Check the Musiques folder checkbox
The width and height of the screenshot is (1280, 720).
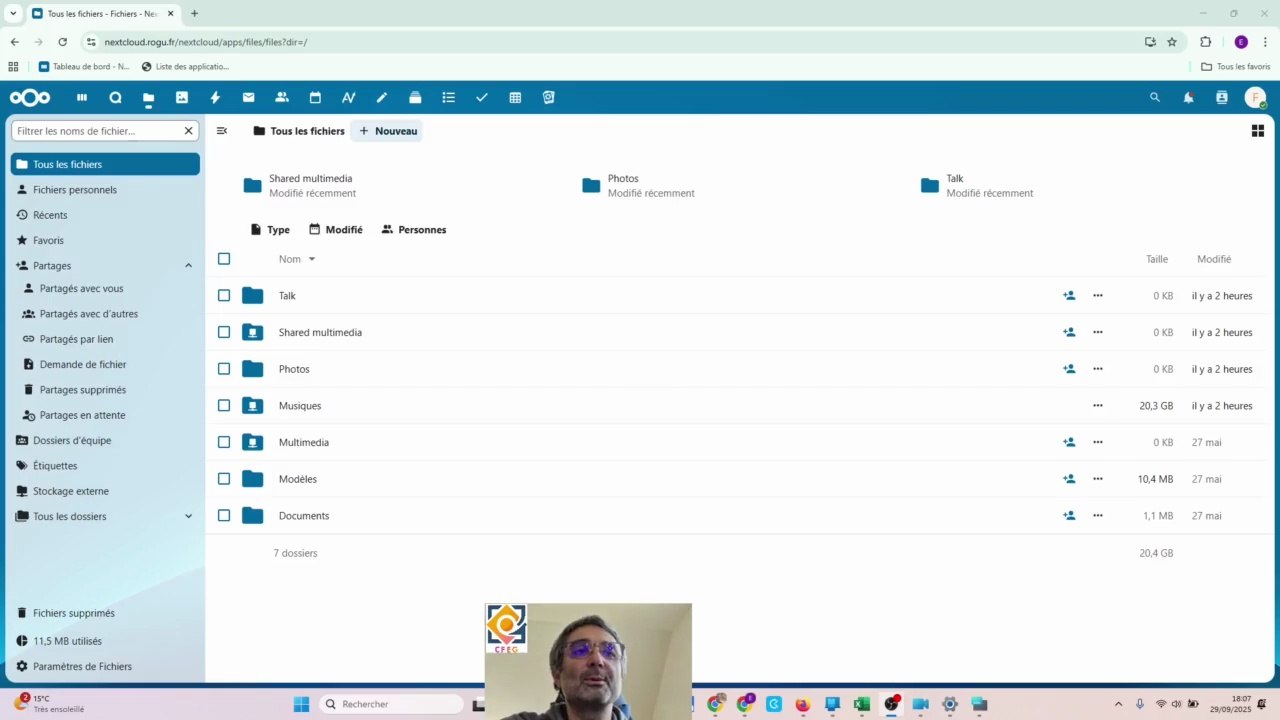coord(224,406)
